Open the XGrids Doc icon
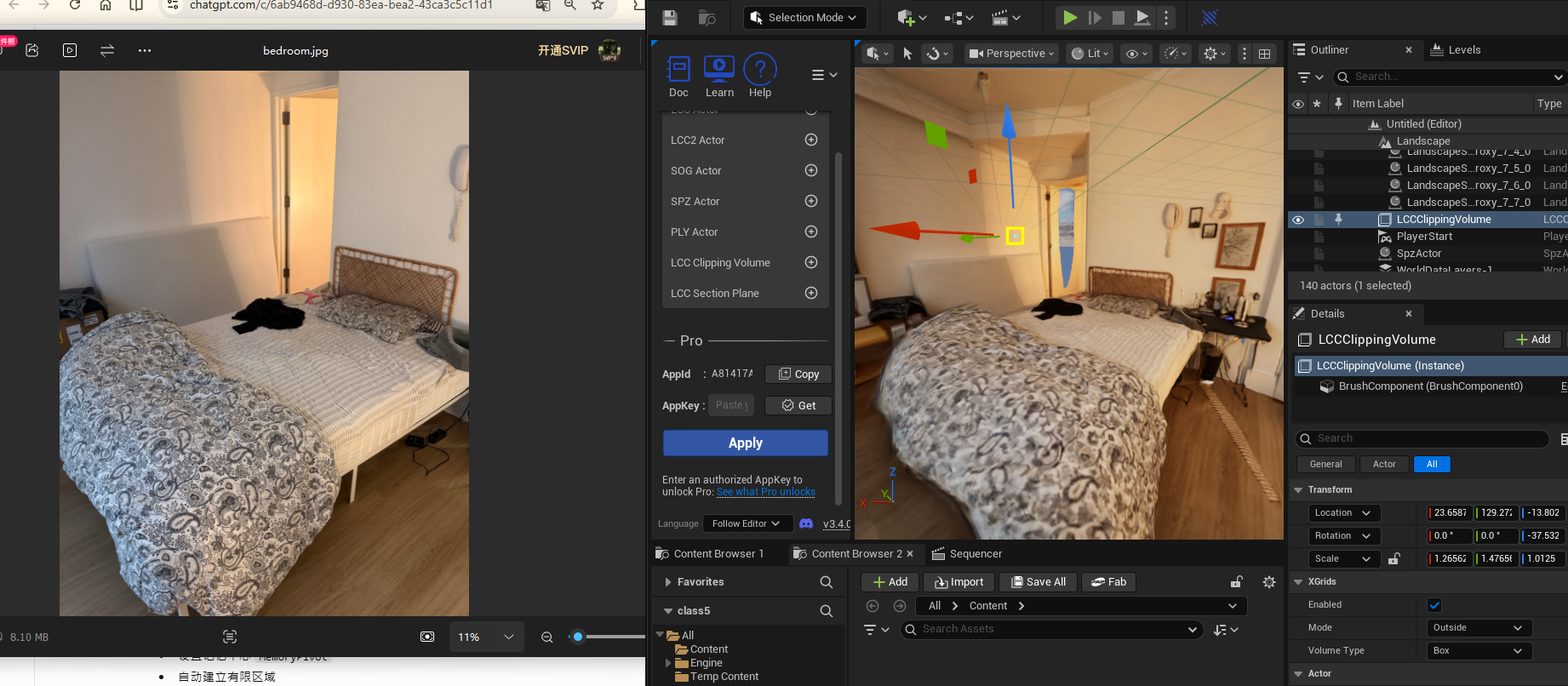The height and width of the screenshot is (686, 1568). coord(678,76)
